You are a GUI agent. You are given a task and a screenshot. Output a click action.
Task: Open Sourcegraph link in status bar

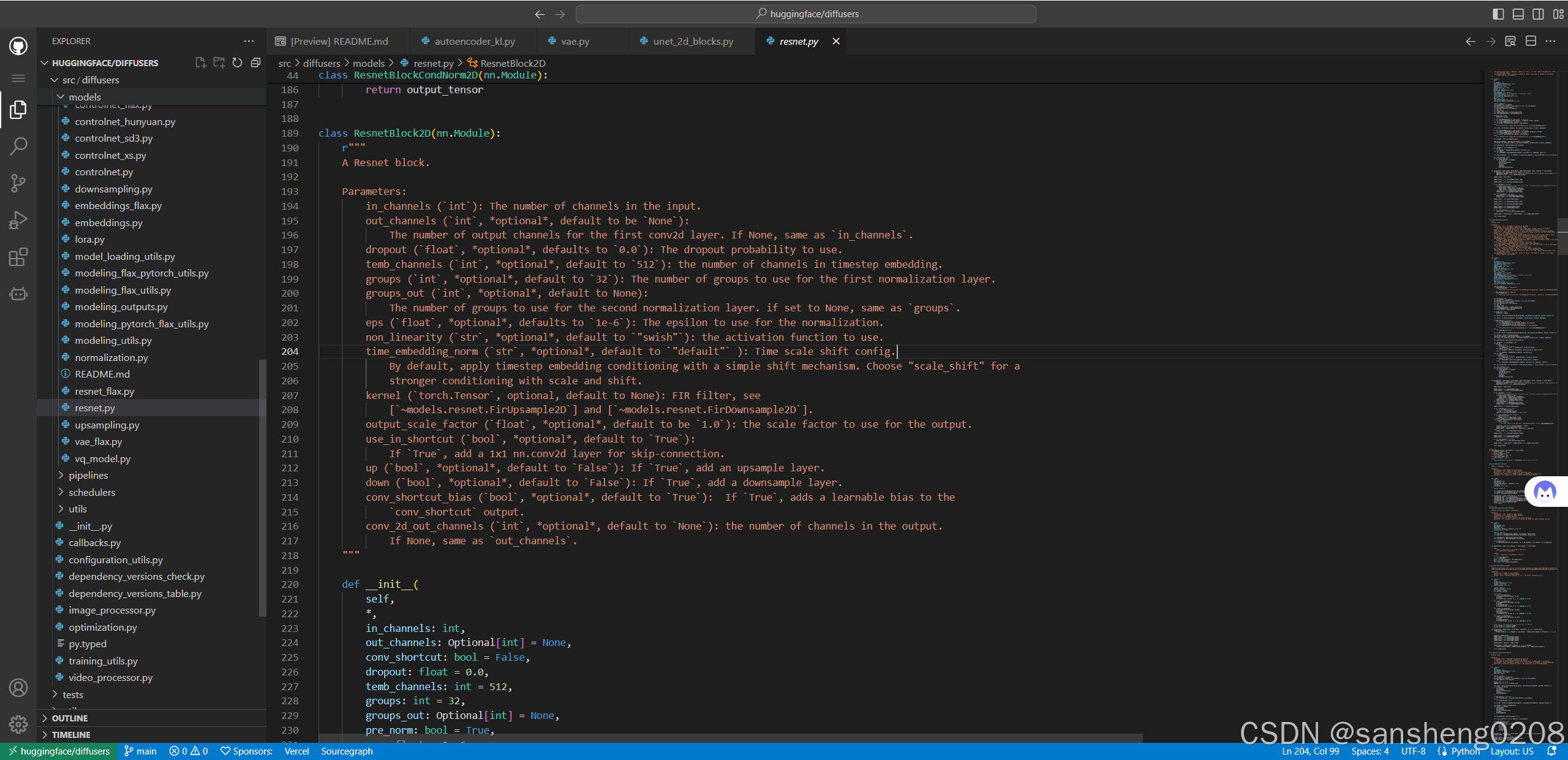tap(347, 751)
